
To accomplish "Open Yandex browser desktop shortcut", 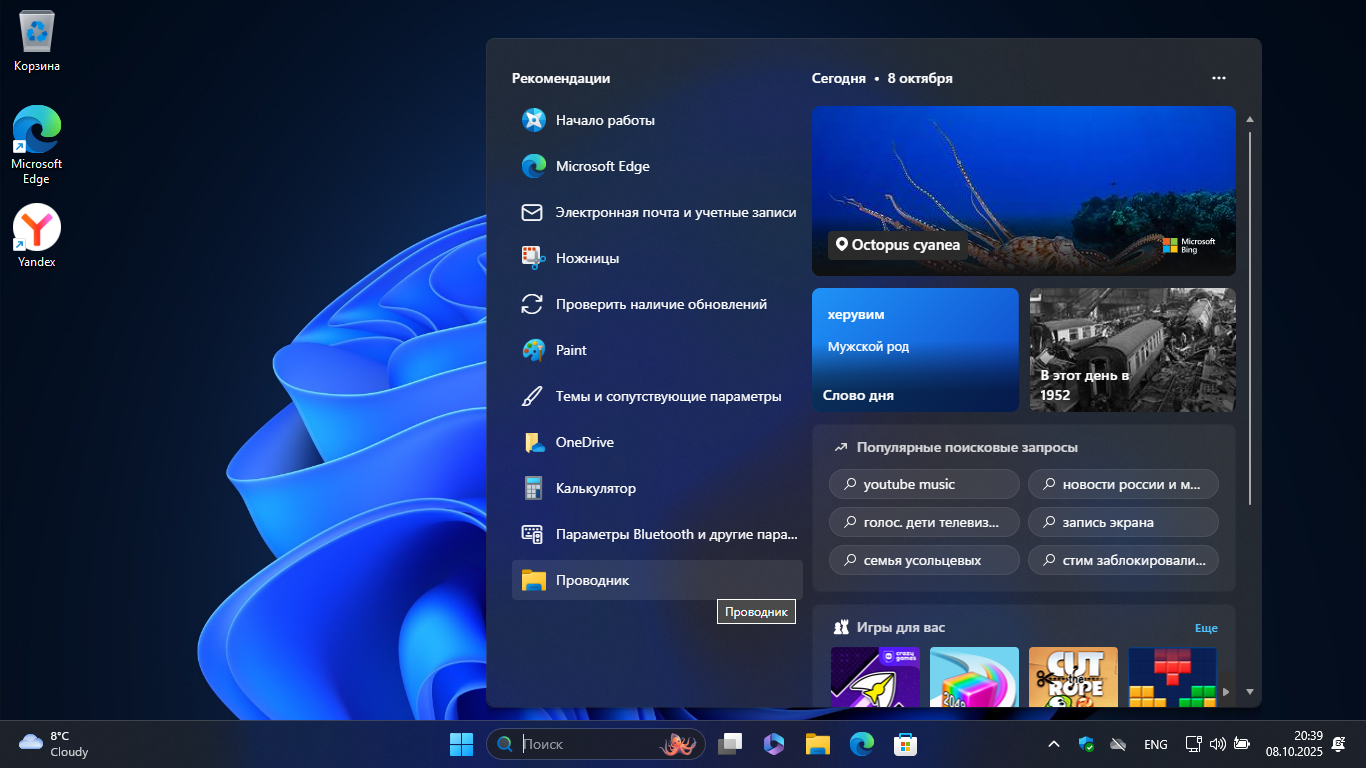I will point(37,229).
